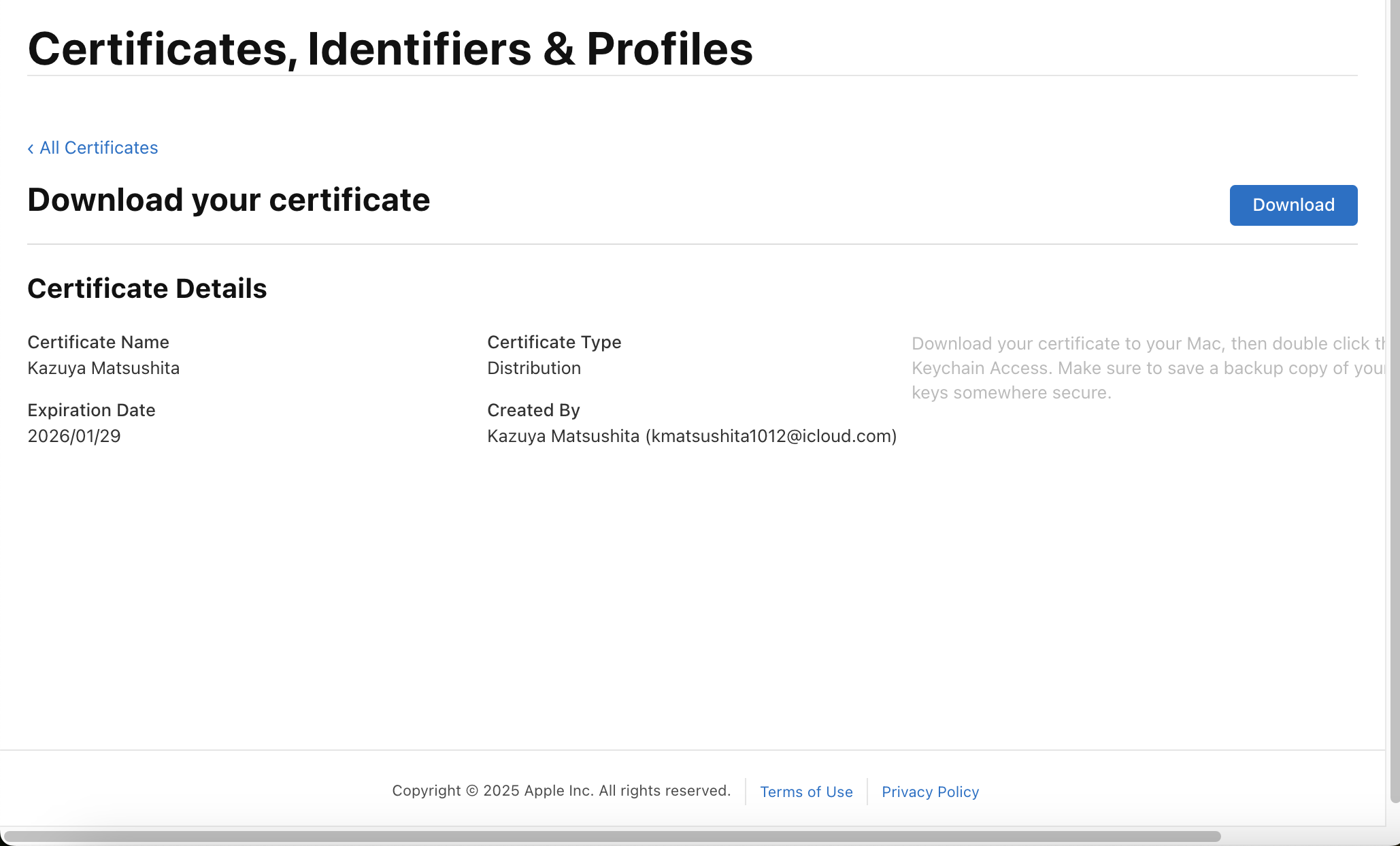
Task: Select the Certificate Name label
Action: point(98,342)
